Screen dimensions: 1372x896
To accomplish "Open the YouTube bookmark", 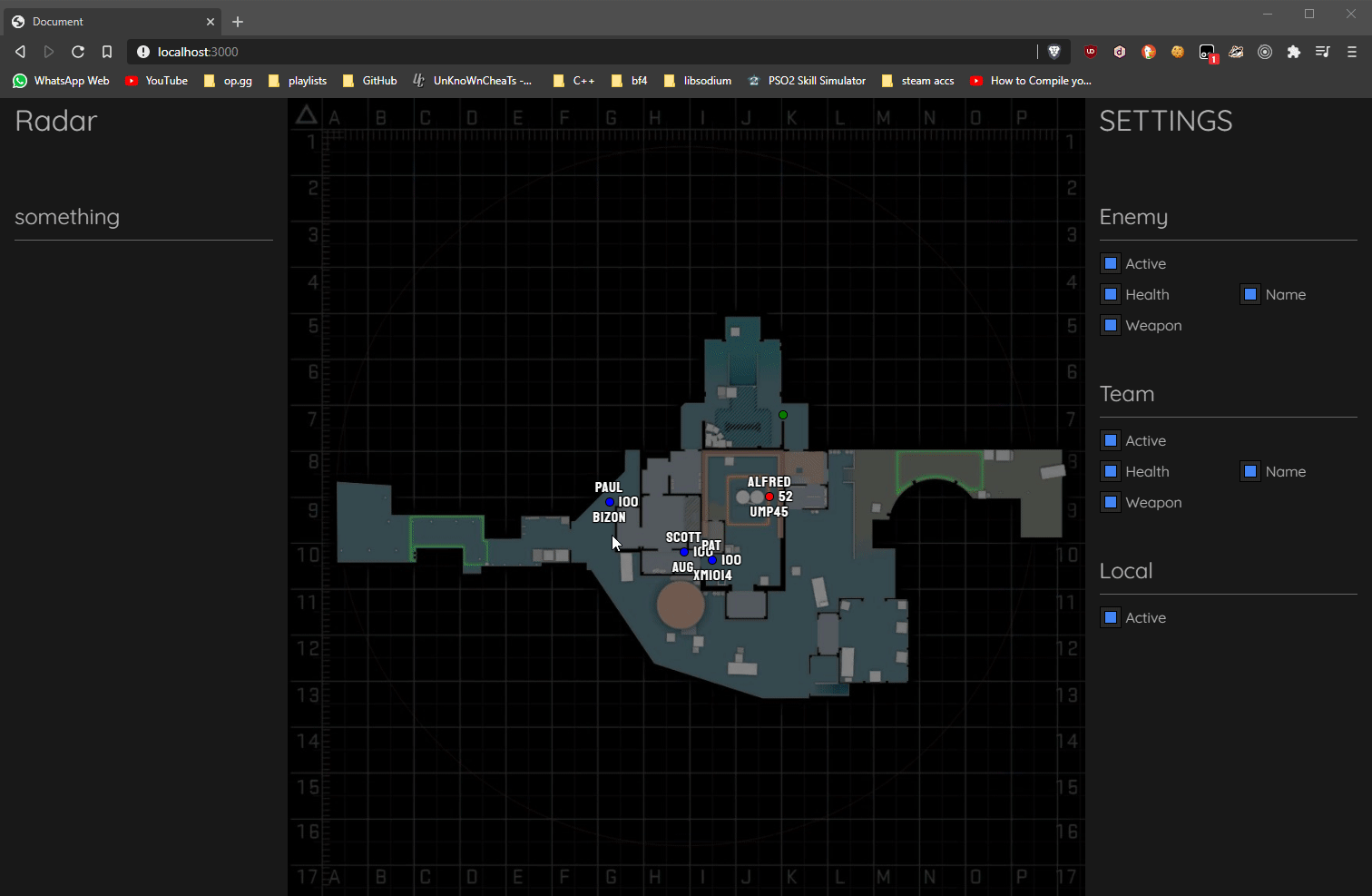I will (156, 81).
